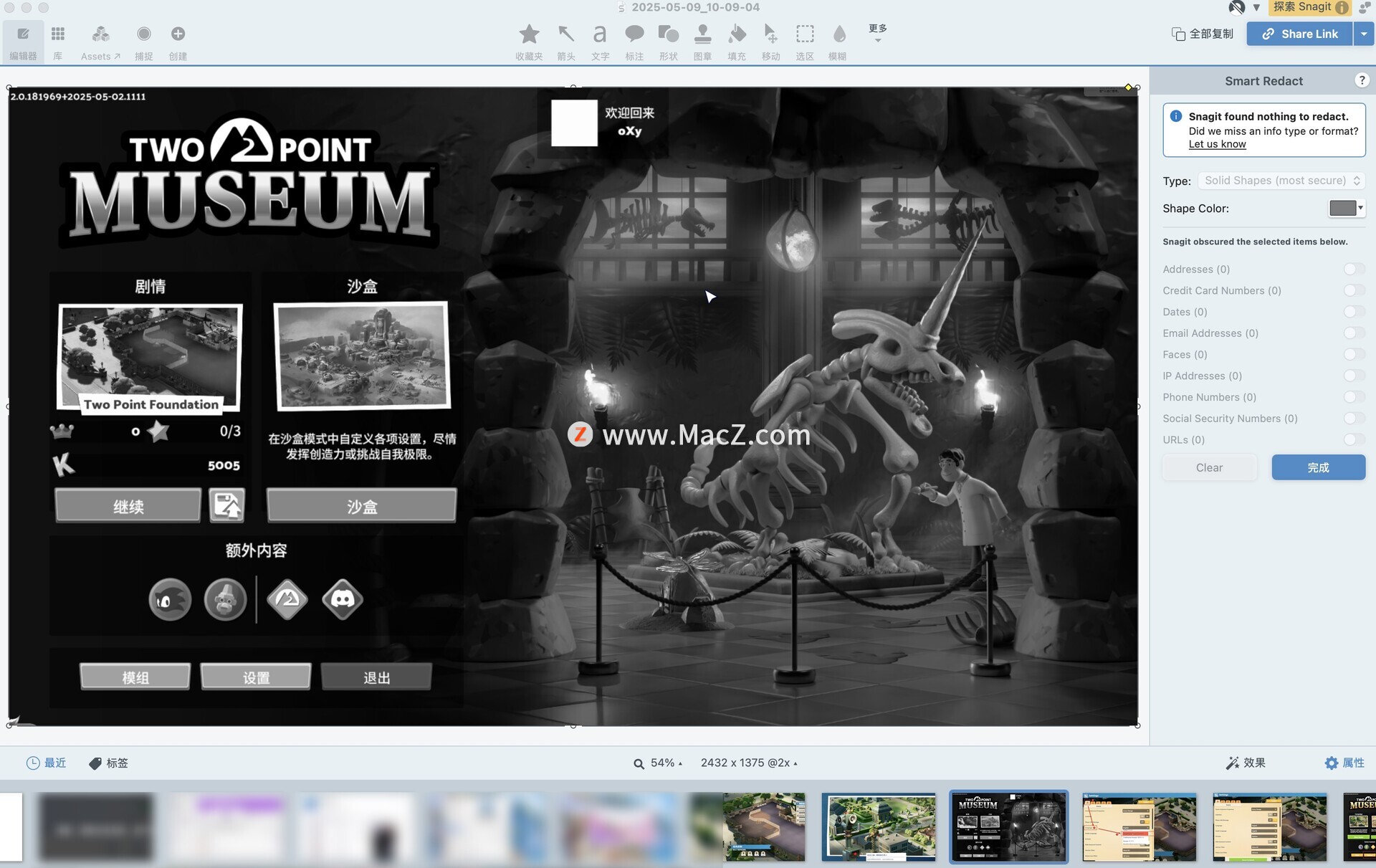Click the 完成 done button
This screenshot has height=868, width=1376.
pos(1318,467)
